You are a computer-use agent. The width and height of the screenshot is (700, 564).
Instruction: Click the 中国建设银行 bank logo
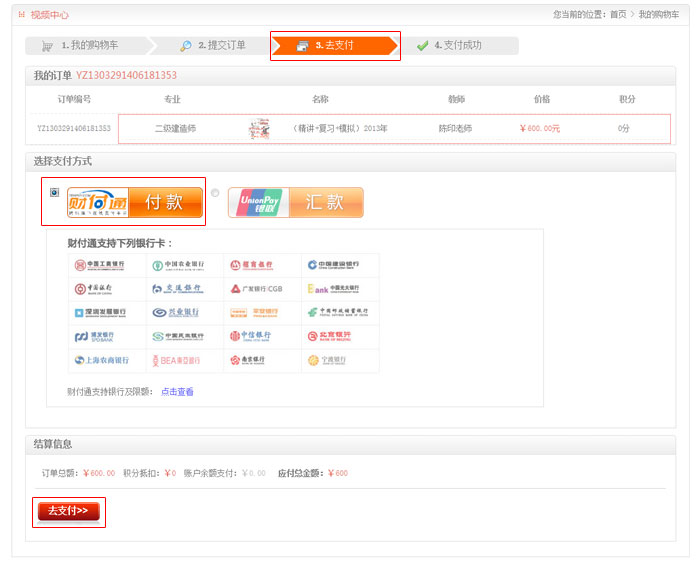tap(333, 265)
